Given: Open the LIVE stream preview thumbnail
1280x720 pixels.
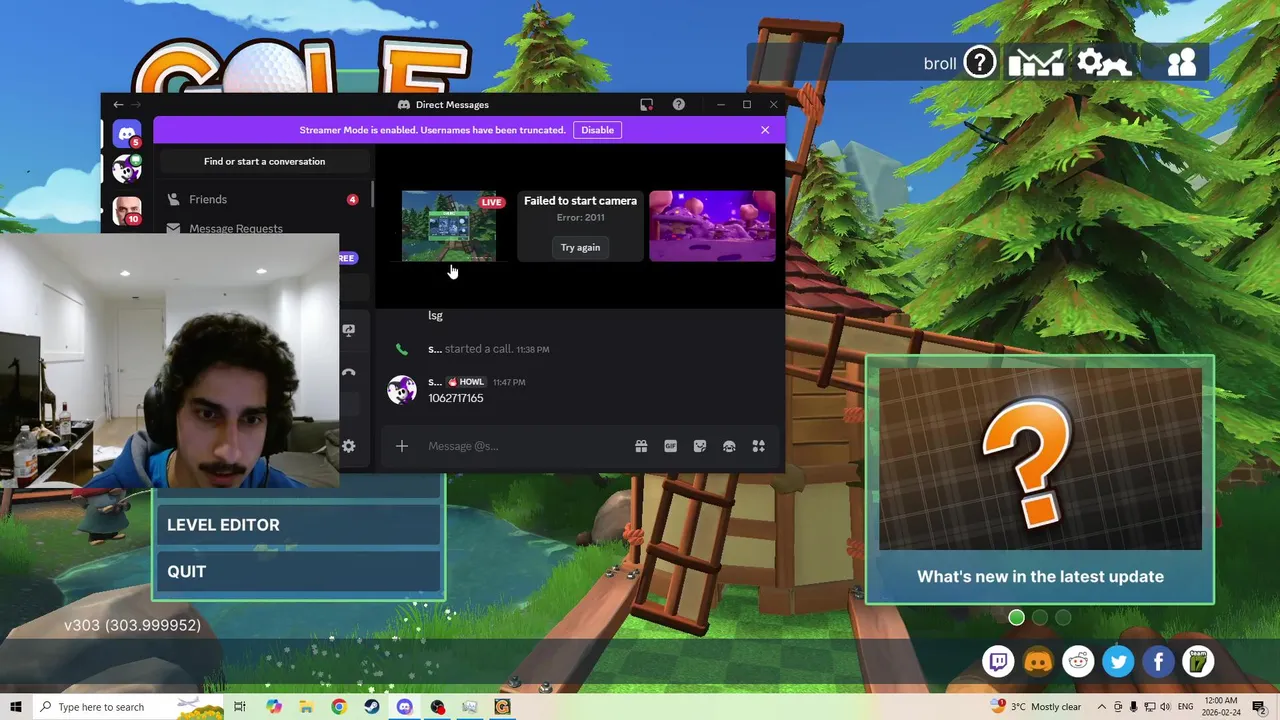Looking at the screenshot, I should click(449, 226).
